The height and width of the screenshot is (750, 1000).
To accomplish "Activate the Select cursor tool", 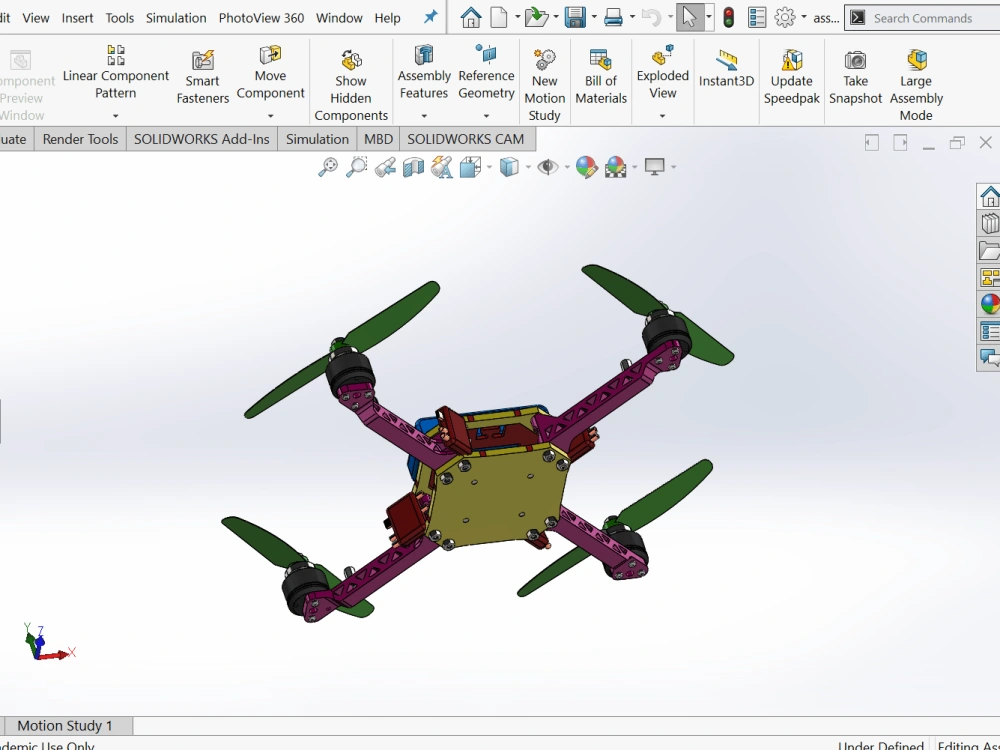I will point(689,17).
